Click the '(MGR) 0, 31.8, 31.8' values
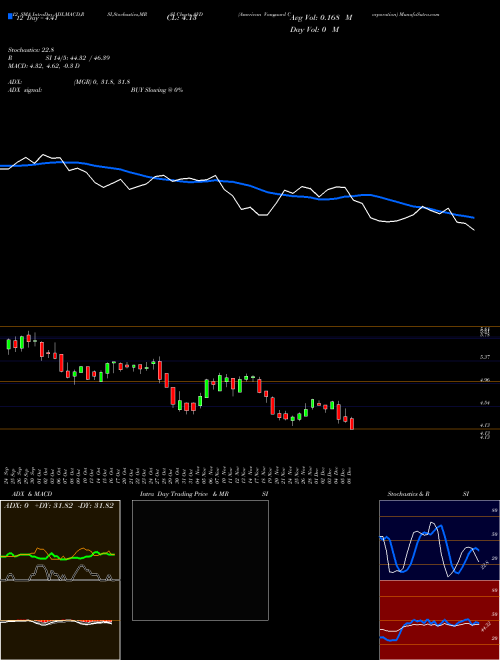This screenshot has height=660, width=500. tap(102, 82)
